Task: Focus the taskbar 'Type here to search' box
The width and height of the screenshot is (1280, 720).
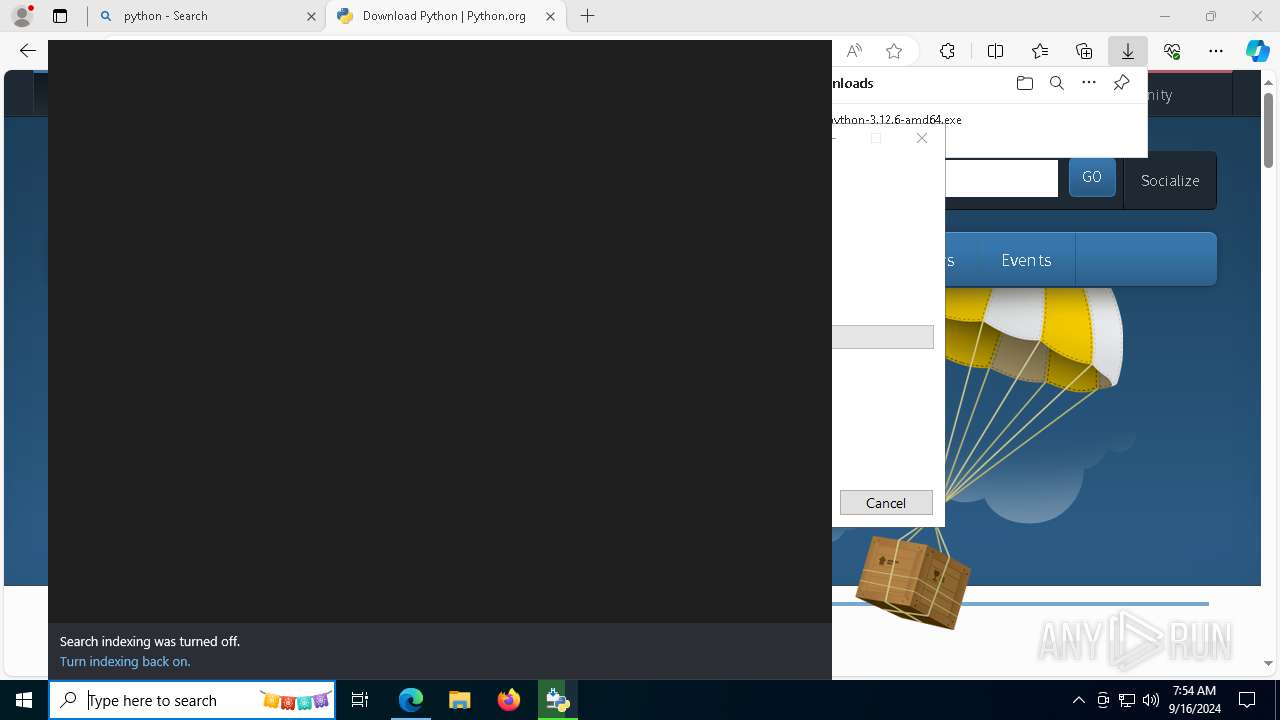Action: 192,700
